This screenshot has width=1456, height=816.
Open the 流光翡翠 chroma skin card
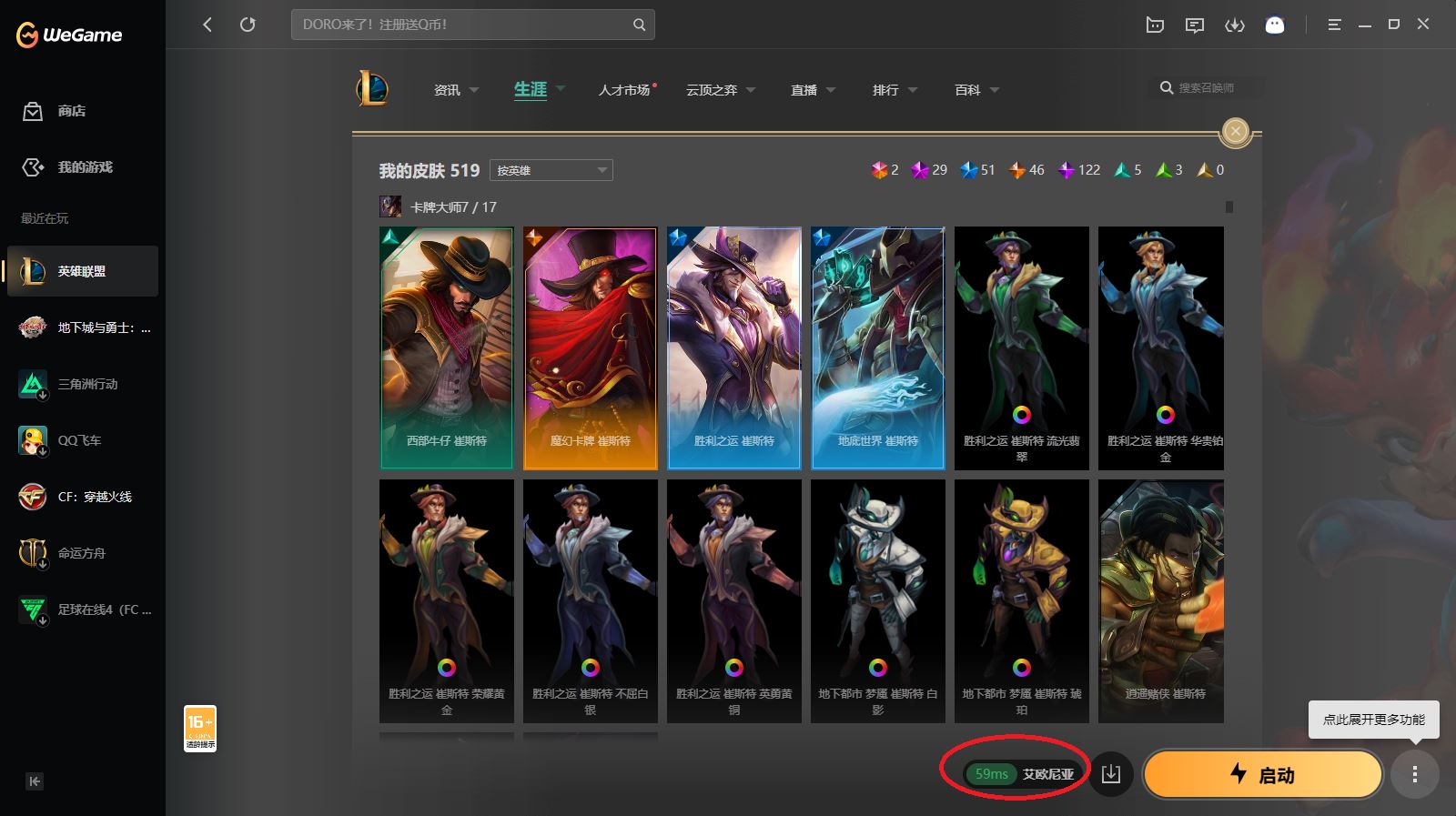pos(1022,348)
